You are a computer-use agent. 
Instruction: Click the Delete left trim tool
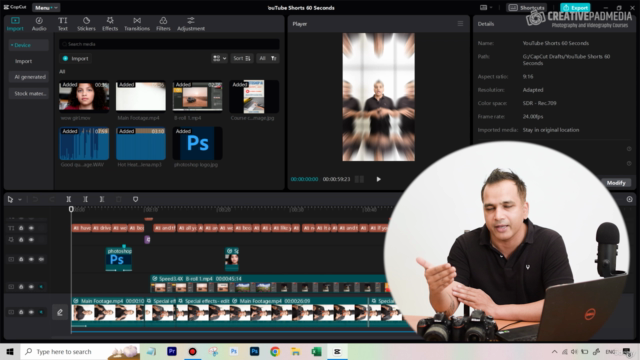tap(85, 199)
